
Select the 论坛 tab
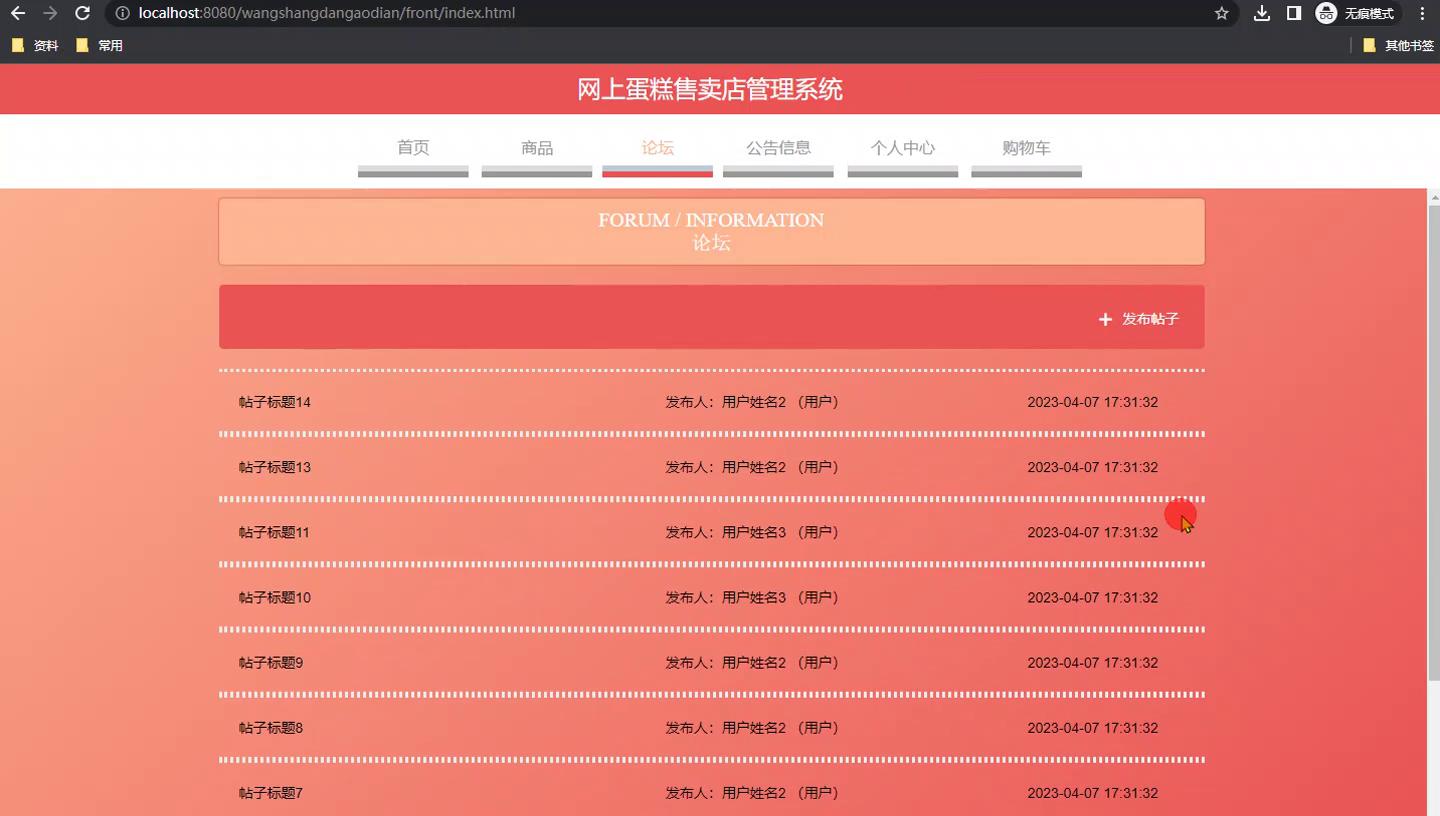coord(657,148)
